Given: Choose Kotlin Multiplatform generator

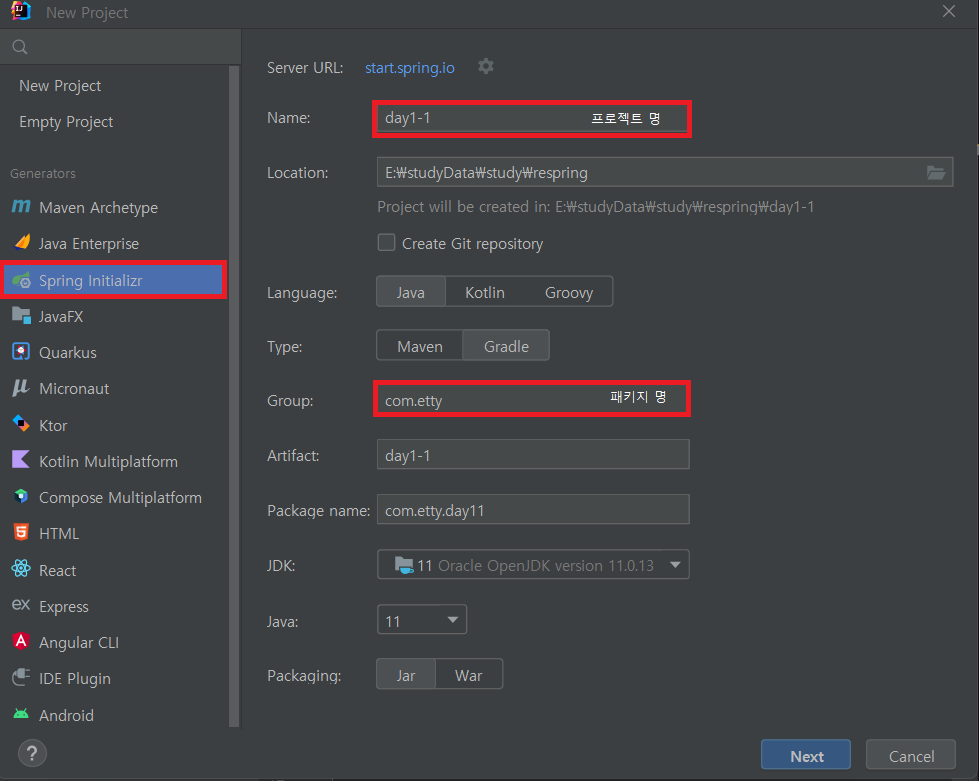Looking at the screenshot, I should pos(114,461).
